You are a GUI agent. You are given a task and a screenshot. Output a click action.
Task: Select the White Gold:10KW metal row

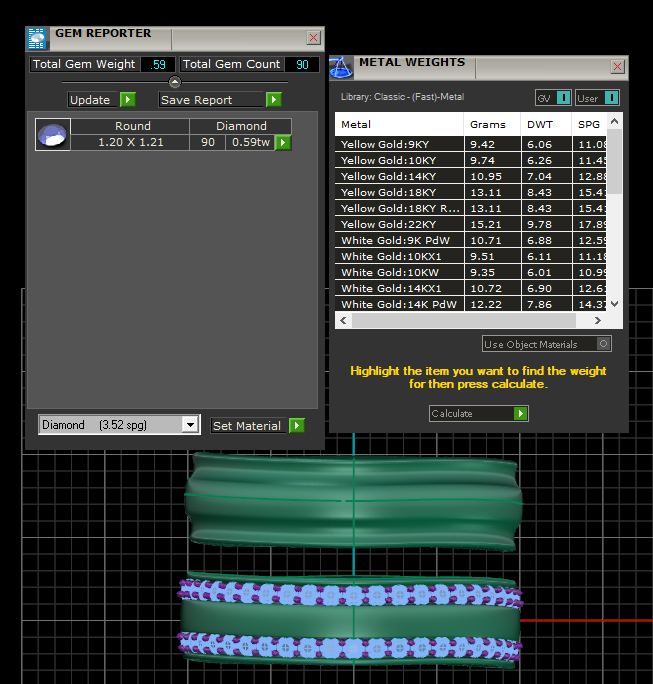coord(399,272)
